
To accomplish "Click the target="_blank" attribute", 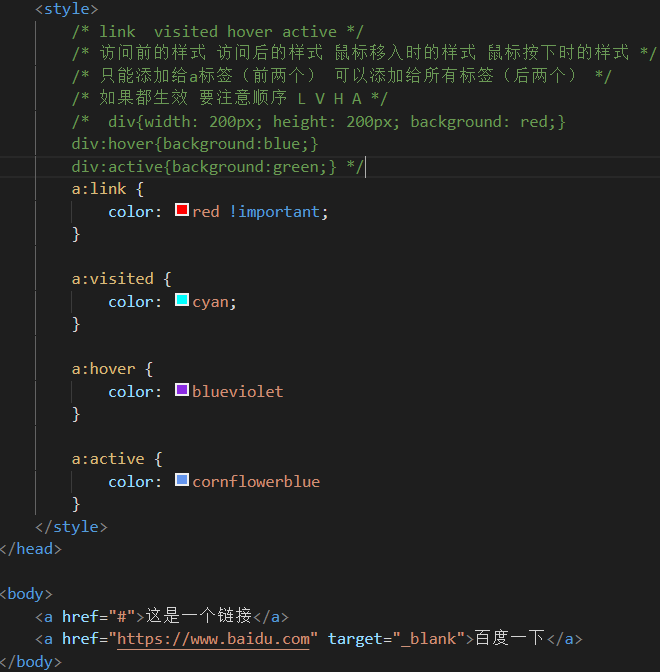I will tap(396, 639).
